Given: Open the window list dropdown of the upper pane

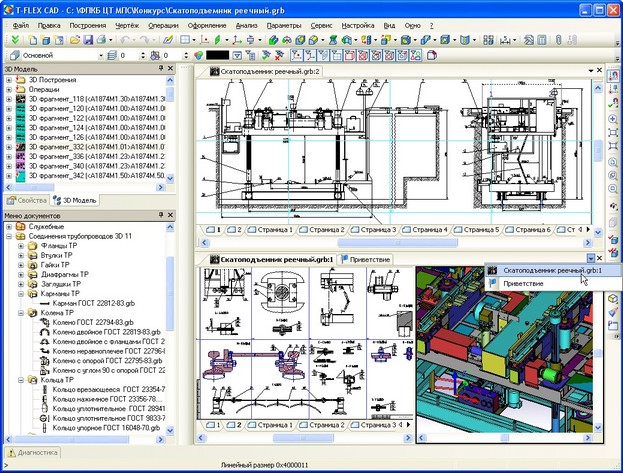Looking at the screenshot, I should 591,70.
